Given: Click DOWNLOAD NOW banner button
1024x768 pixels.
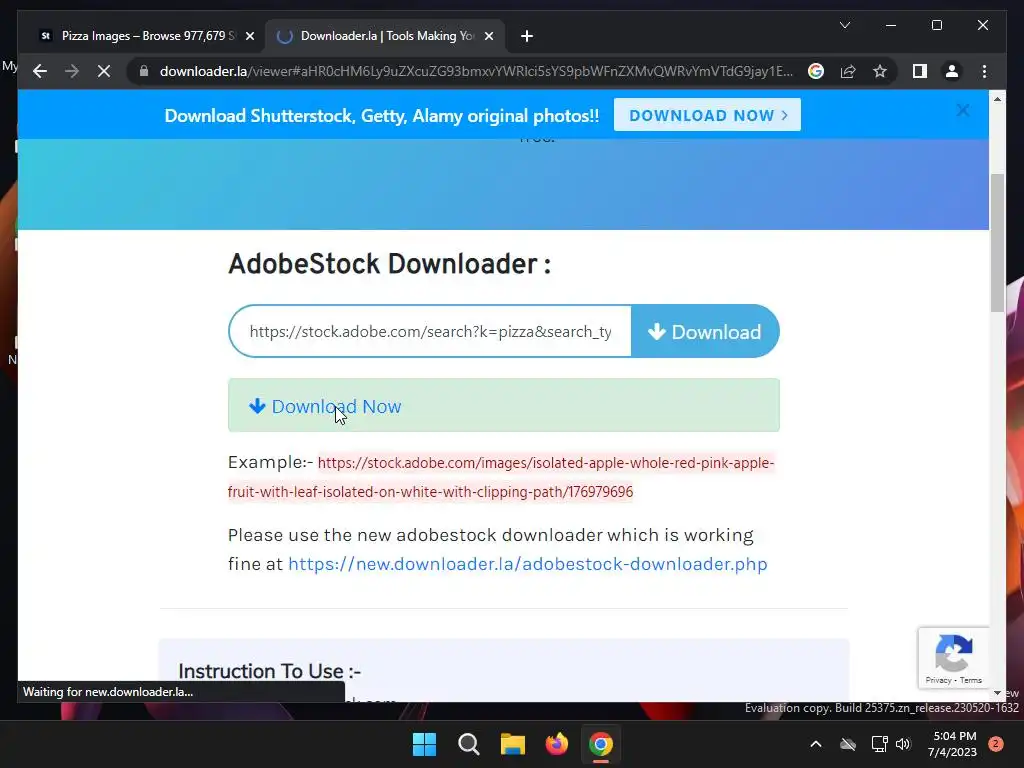Looking at the screenshot, I should [707, 115].
